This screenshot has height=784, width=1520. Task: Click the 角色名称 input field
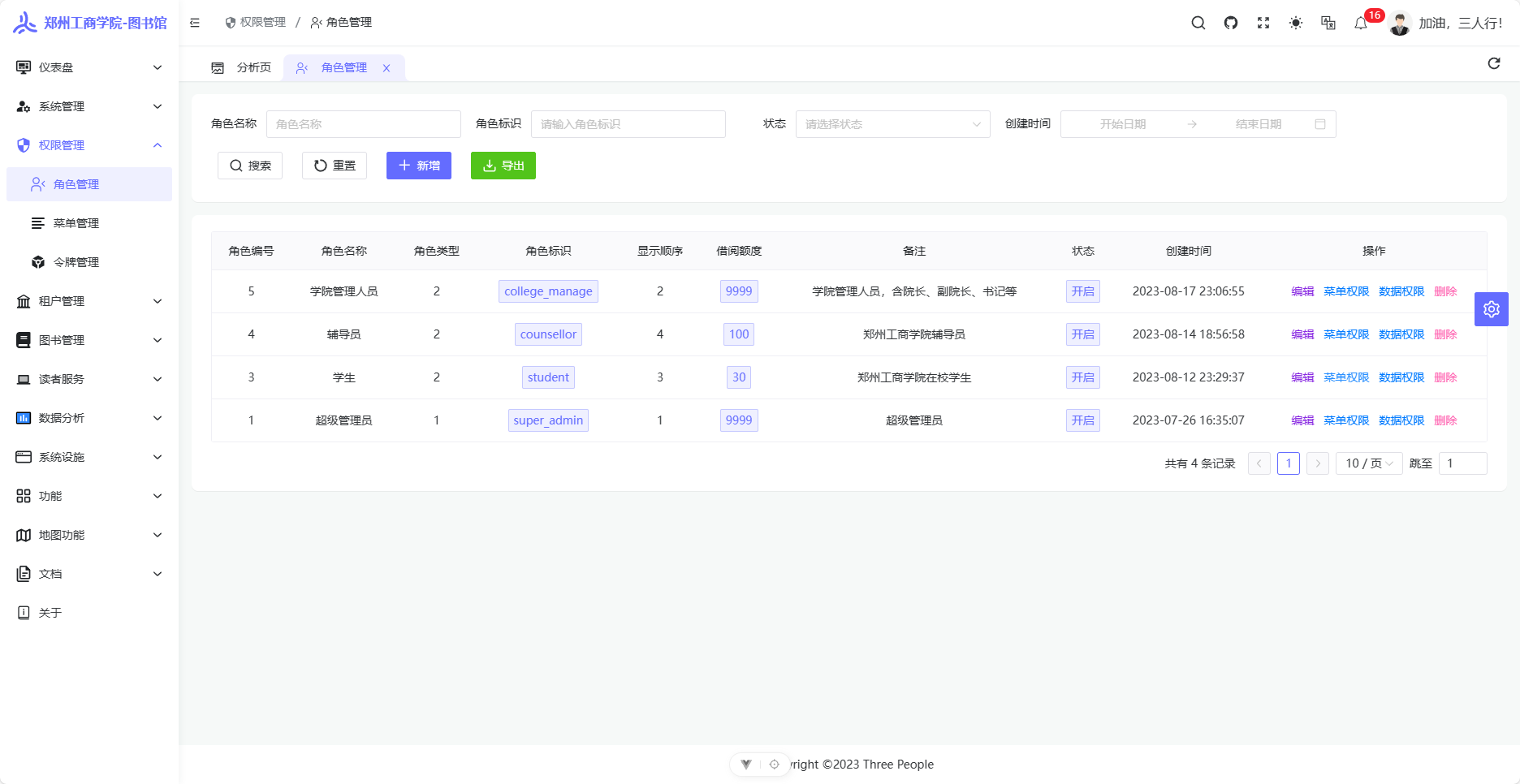tap(364, 124)
